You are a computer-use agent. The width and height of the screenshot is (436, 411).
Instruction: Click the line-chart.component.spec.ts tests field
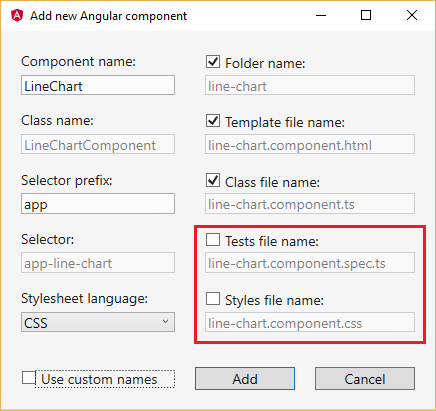pyautogui.click(x=310, y=263)
